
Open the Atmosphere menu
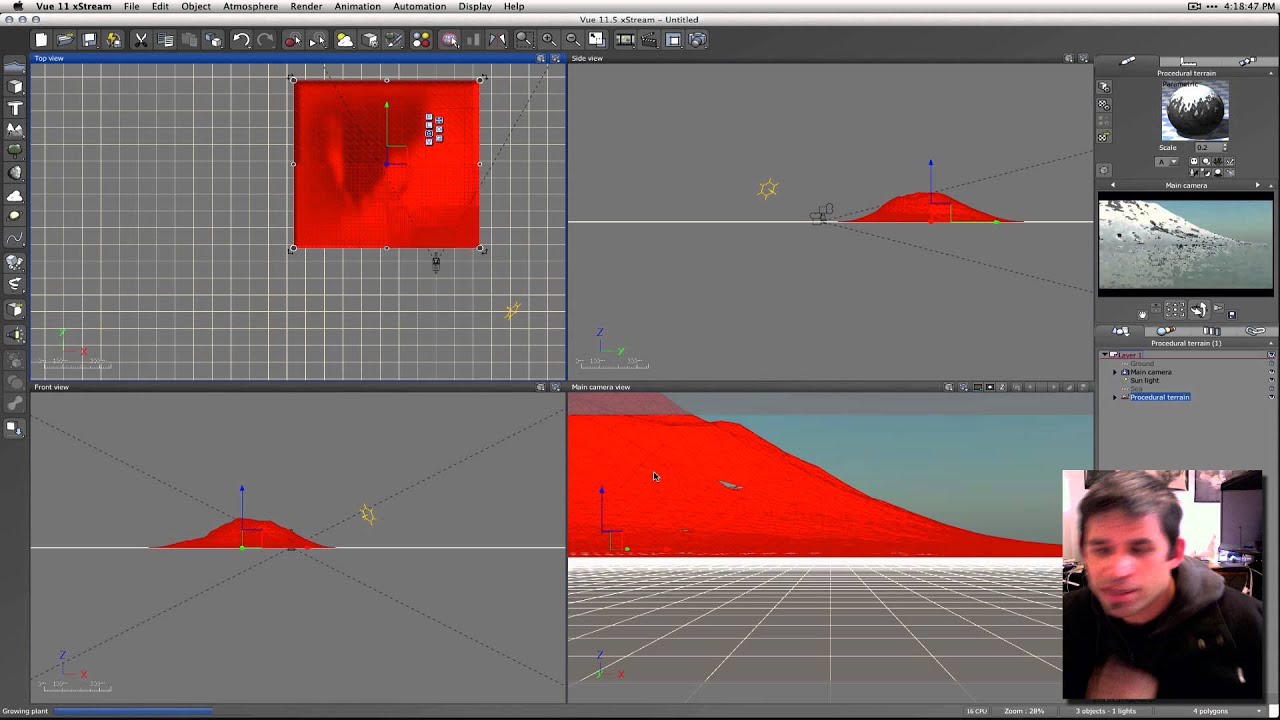(250, 7)
